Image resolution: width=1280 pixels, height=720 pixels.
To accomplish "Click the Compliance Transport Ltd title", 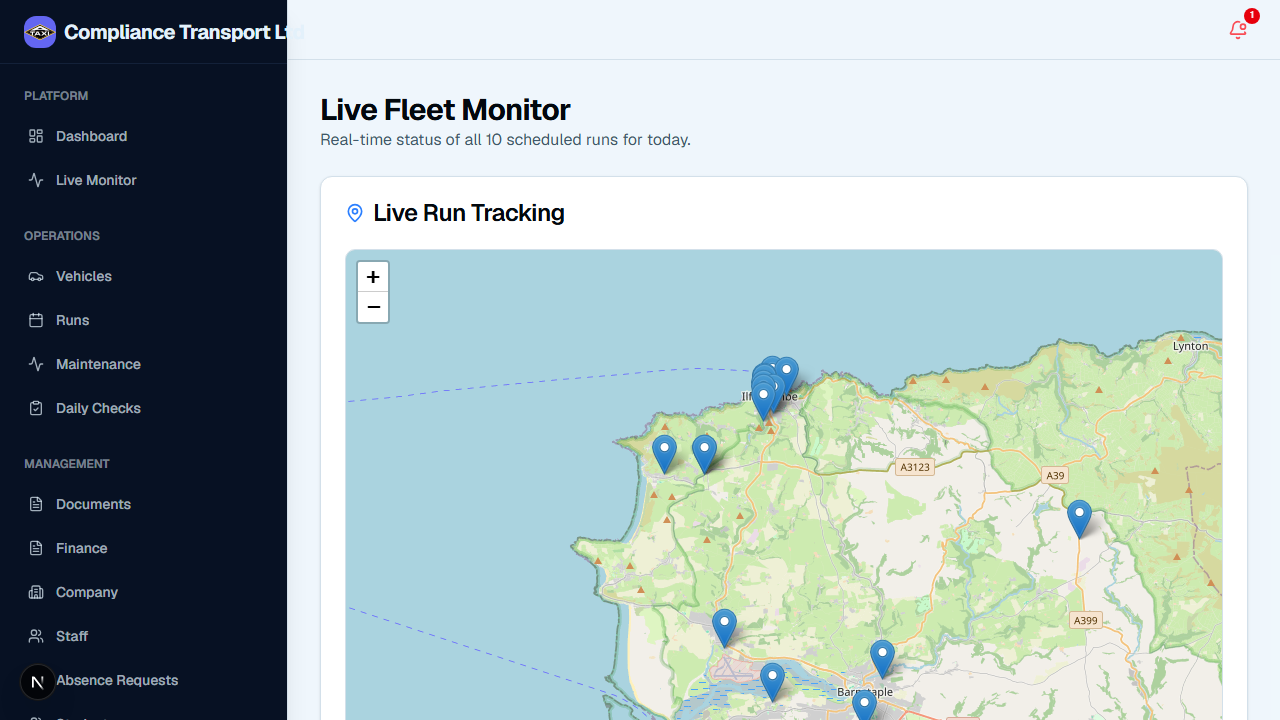I will pyautogui.click(x=184, y=32).
